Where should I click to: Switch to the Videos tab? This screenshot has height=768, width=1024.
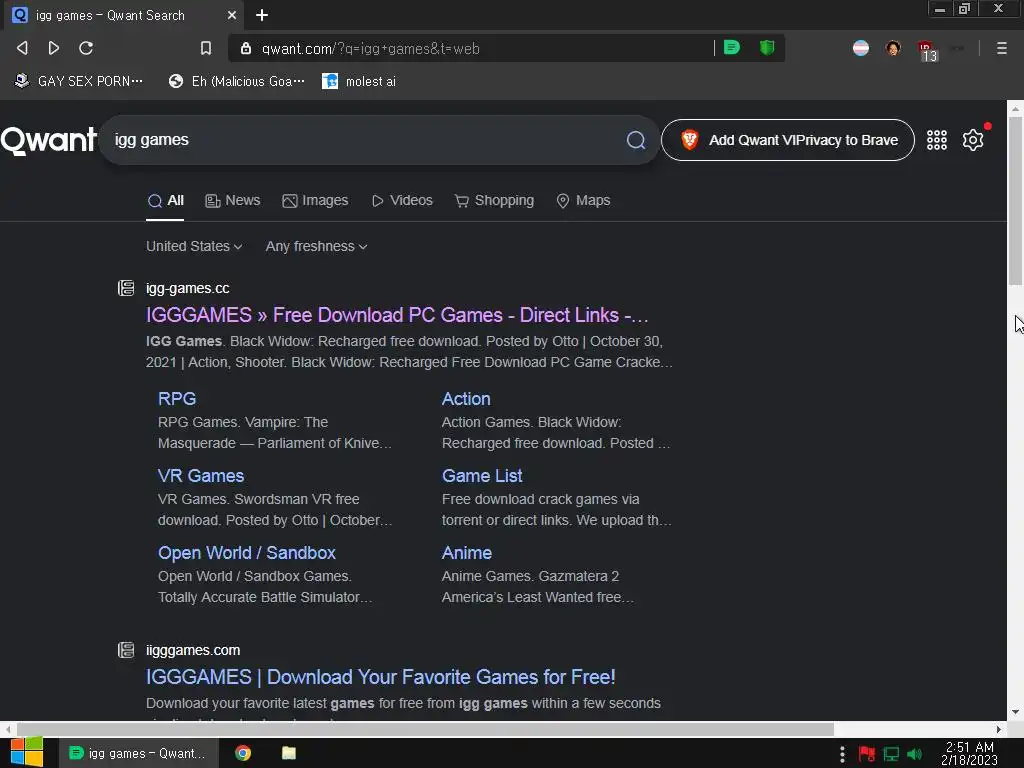(402, 200)
